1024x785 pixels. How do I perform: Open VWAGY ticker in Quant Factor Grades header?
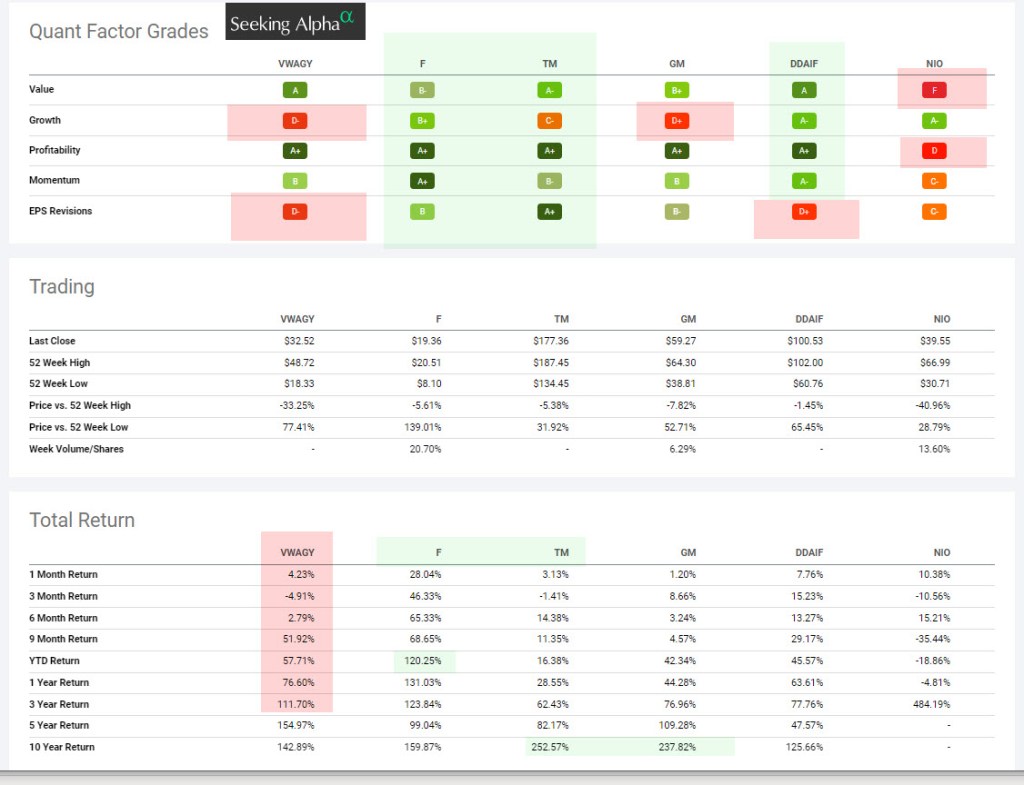(295, 62)
